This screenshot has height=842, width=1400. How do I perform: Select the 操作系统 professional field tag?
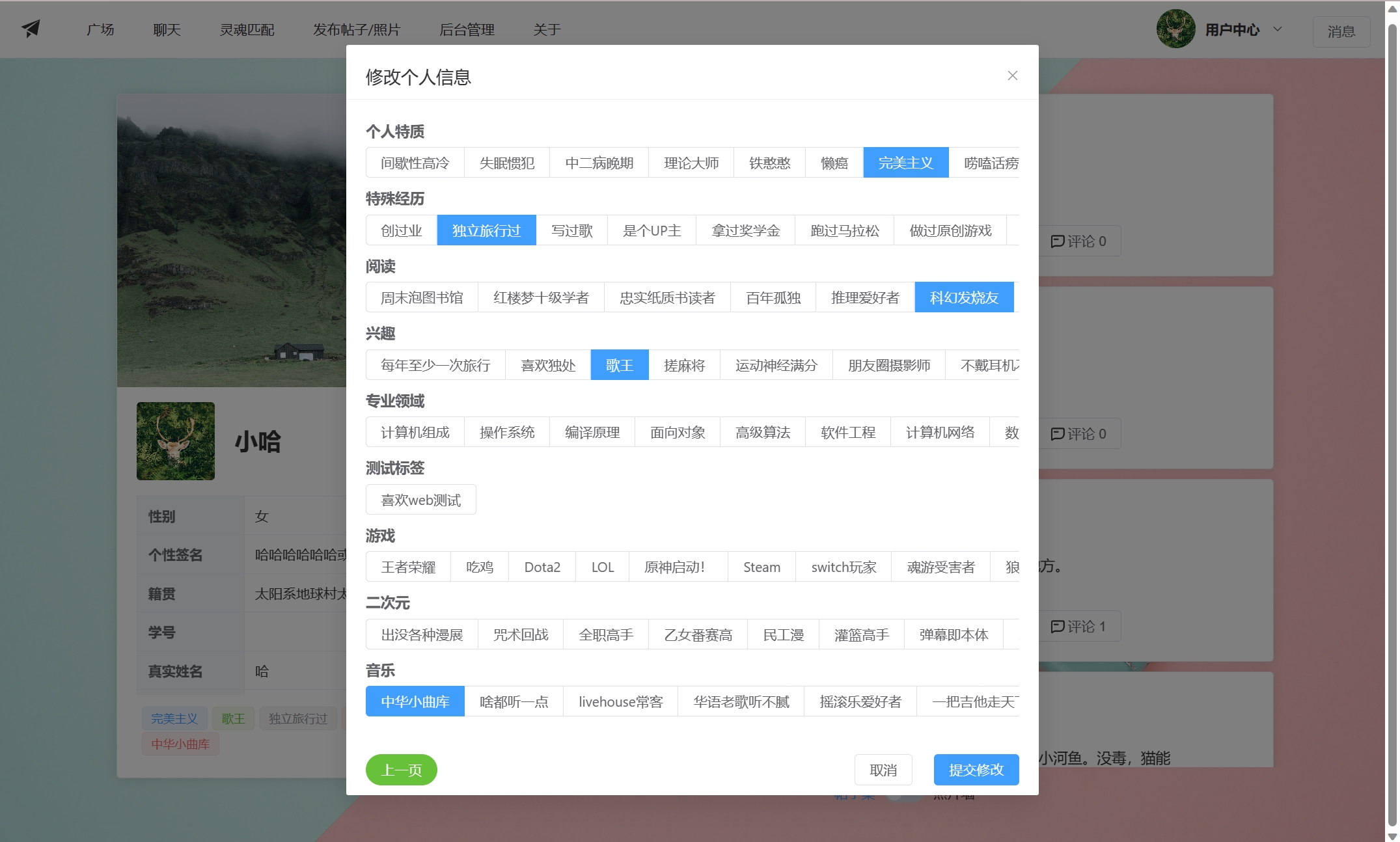506,432
